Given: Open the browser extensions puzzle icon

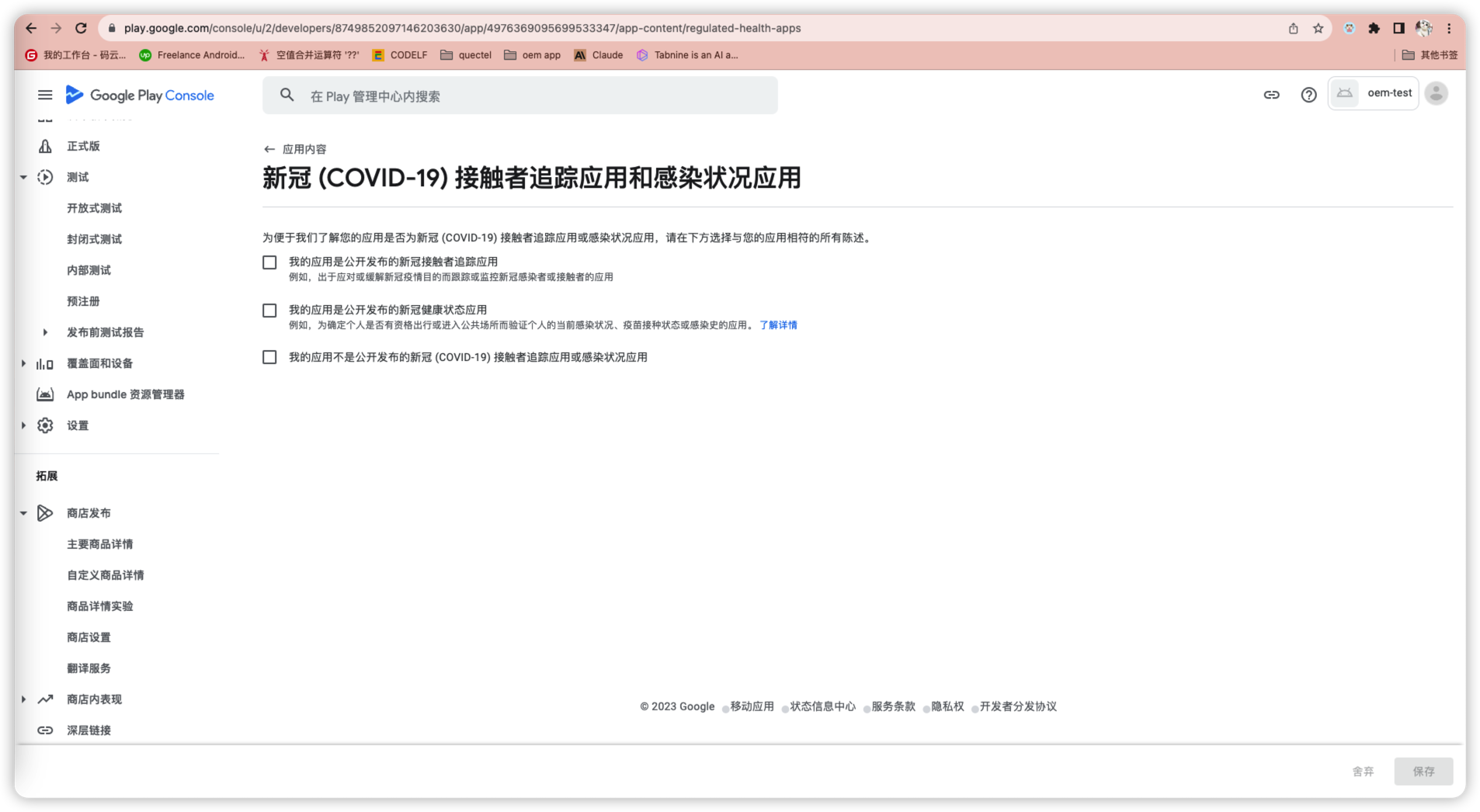Looking at the screenshot, I should (x=1374, y=28).
